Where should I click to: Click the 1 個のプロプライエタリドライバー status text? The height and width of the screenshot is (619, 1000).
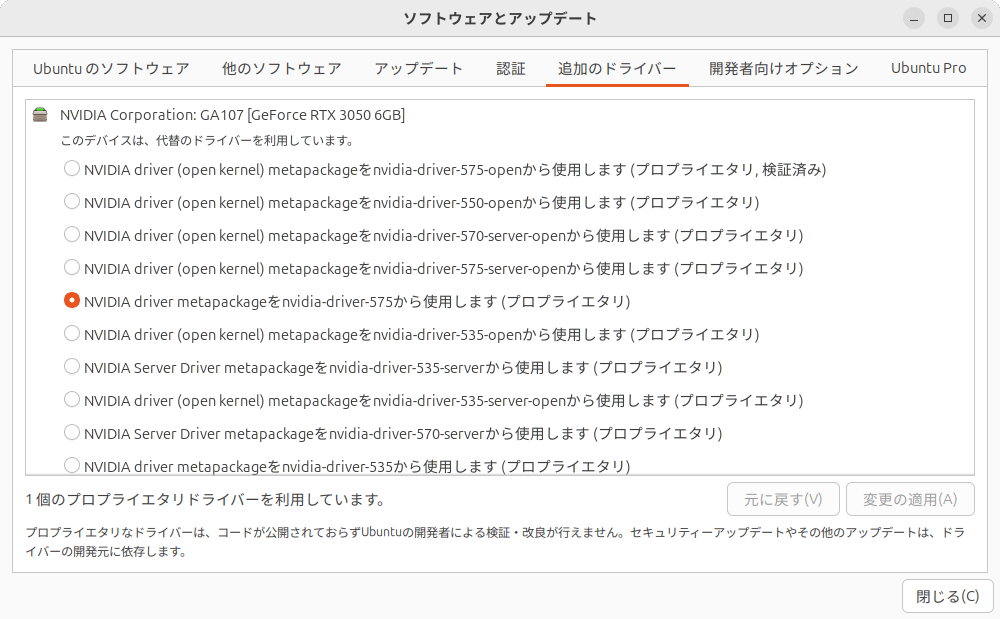(206, 500)
